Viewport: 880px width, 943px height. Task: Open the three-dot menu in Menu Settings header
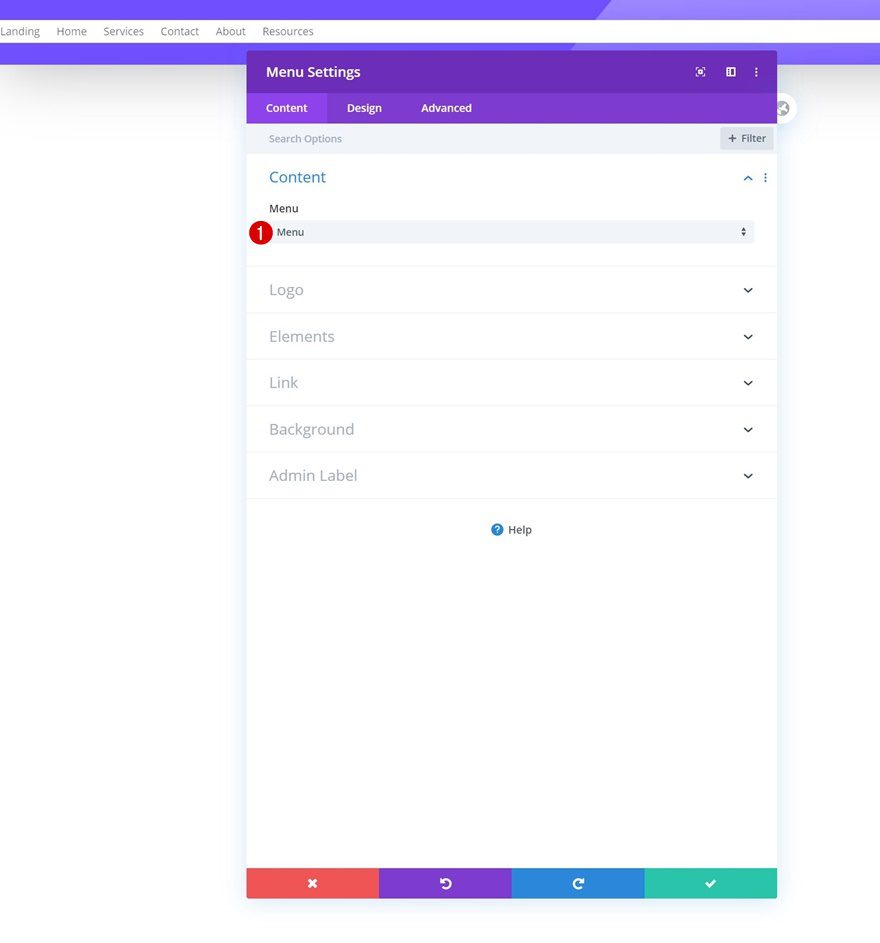coord(756,71)
